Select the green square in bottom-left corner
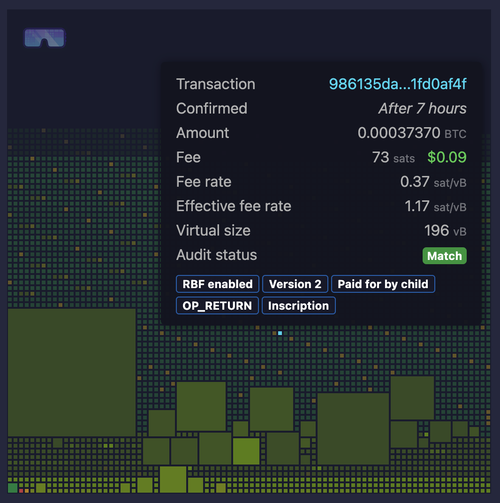The image size is (500, 503). click(13, 488)
